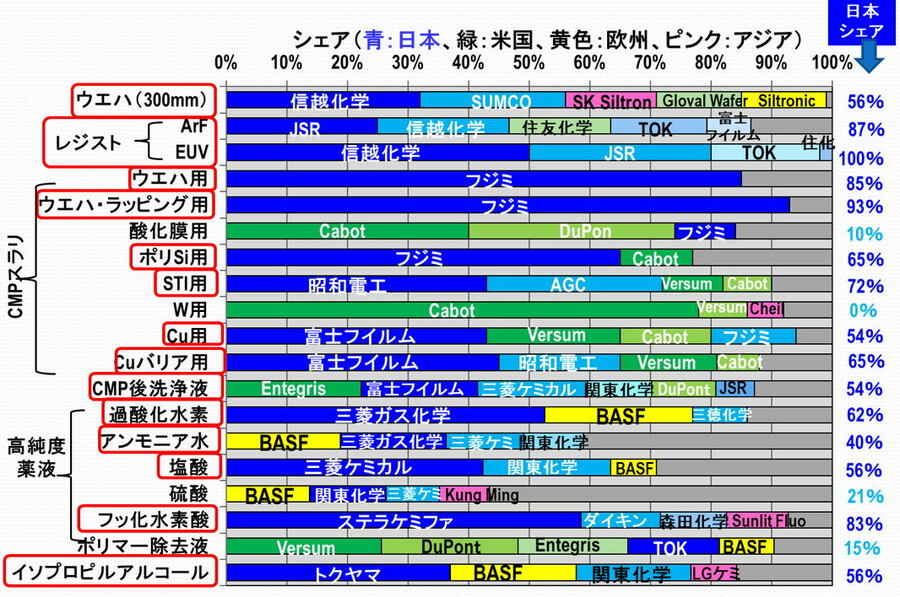The image size is (900, 597).
Task: Click the 50% axis tick label
Action: (x=528, y=63)
